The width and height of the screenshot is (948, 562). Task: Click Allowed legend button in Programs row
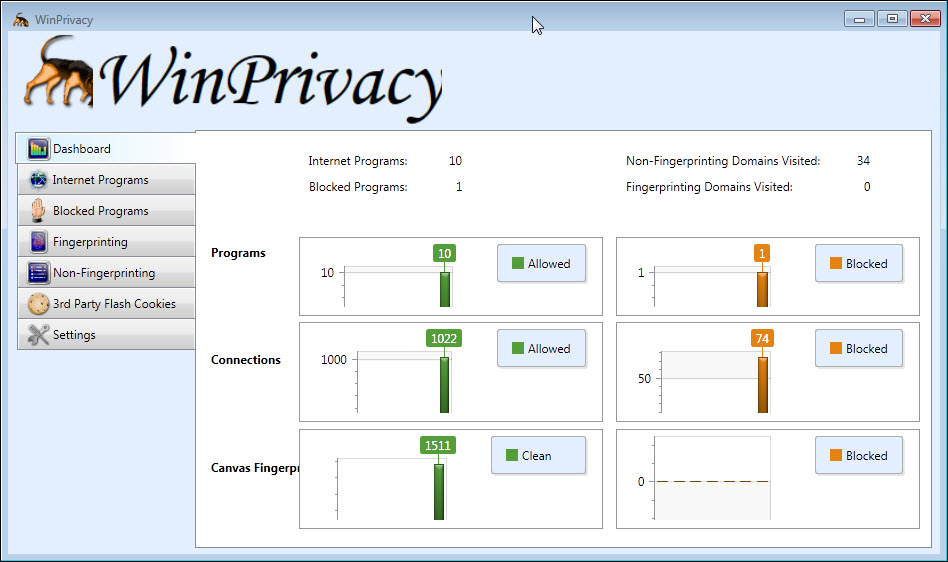pos(541,263)
